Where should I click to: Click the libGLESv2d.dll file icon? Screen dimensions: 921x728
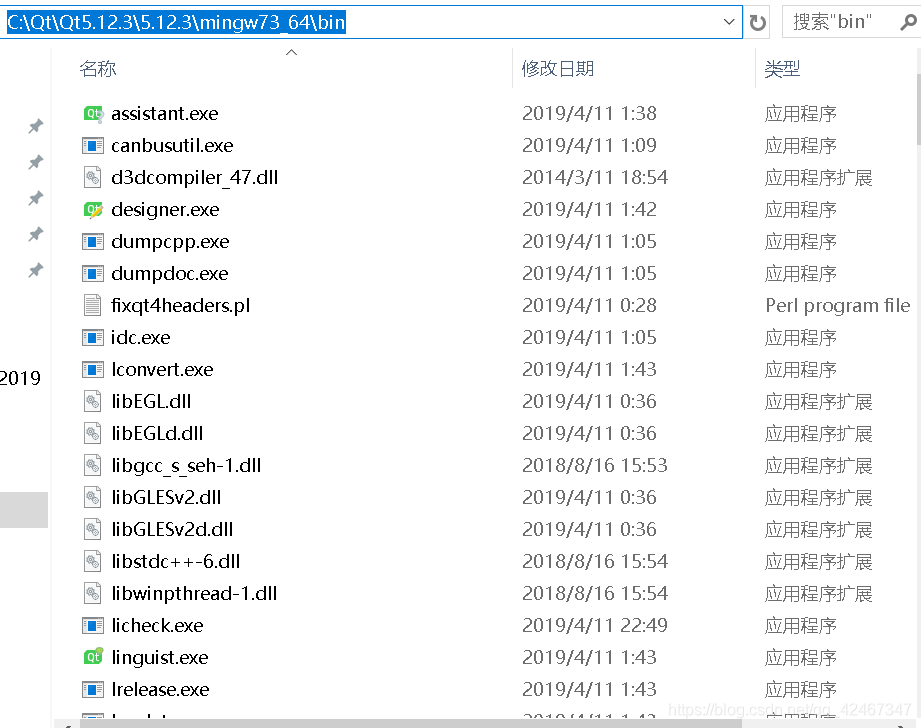93,529
